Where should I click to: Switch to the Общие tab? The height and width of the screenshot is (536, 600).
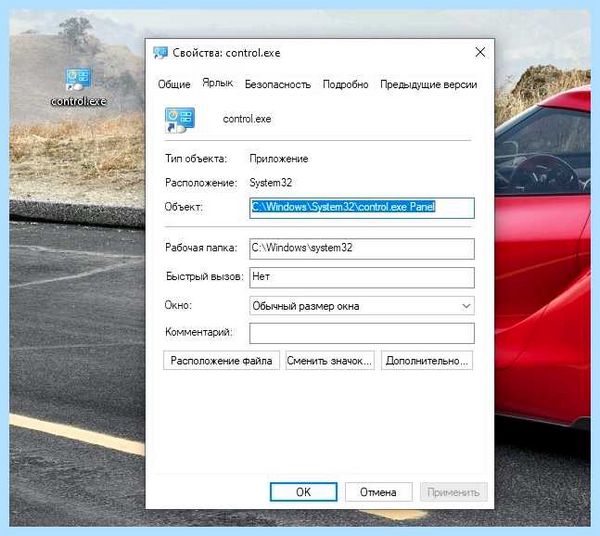(x=174, y=84)
